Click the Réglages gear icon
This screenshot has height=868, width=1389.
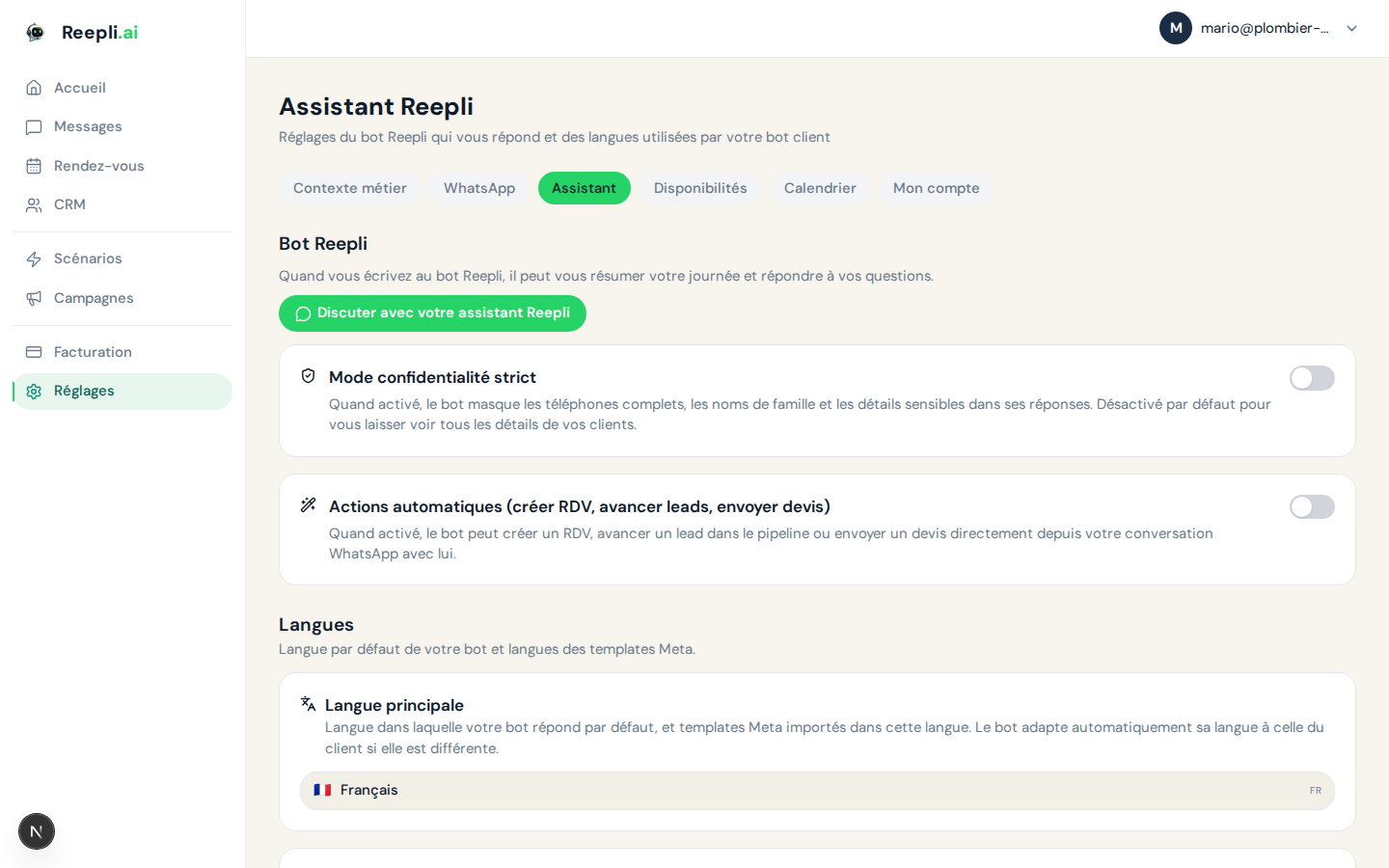34,391
